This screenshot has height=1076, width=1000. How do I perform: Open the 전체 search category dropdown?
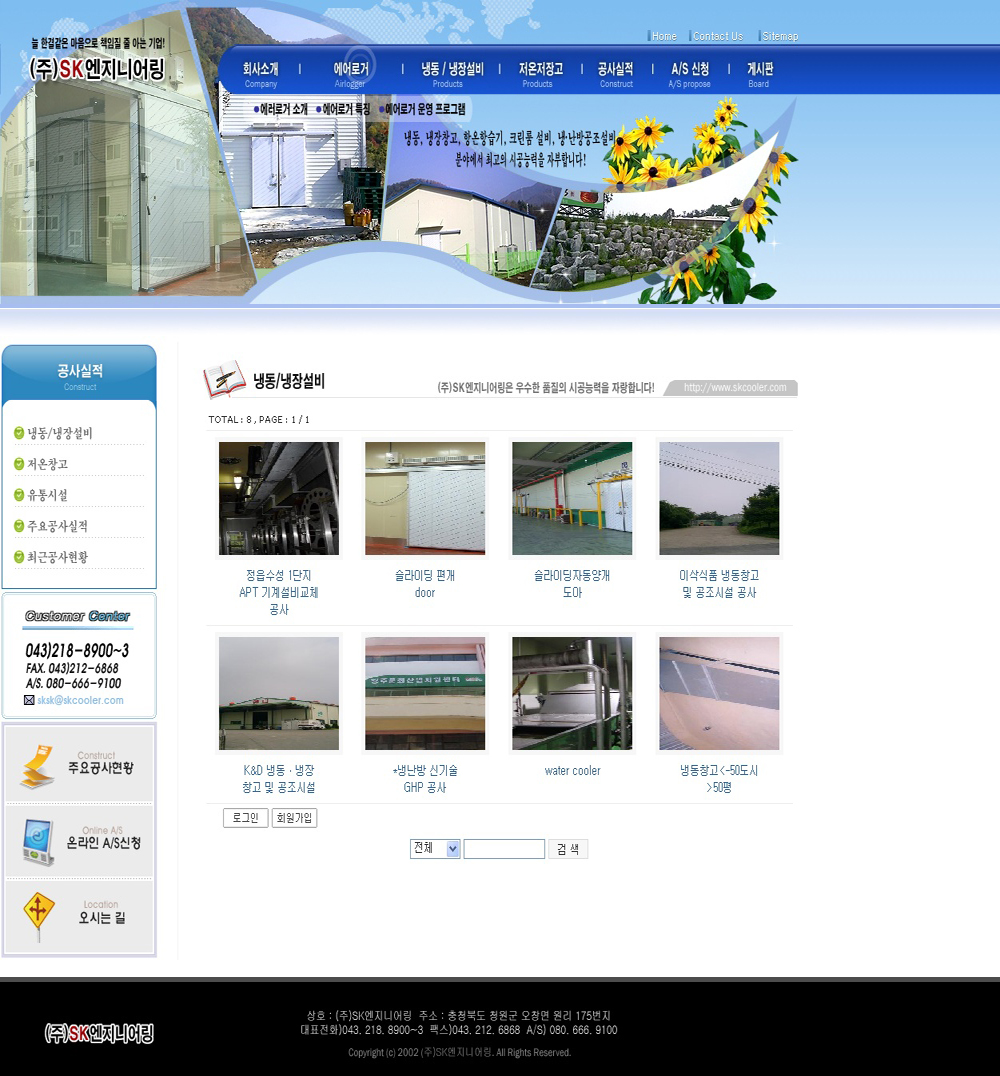click(435, 848)
